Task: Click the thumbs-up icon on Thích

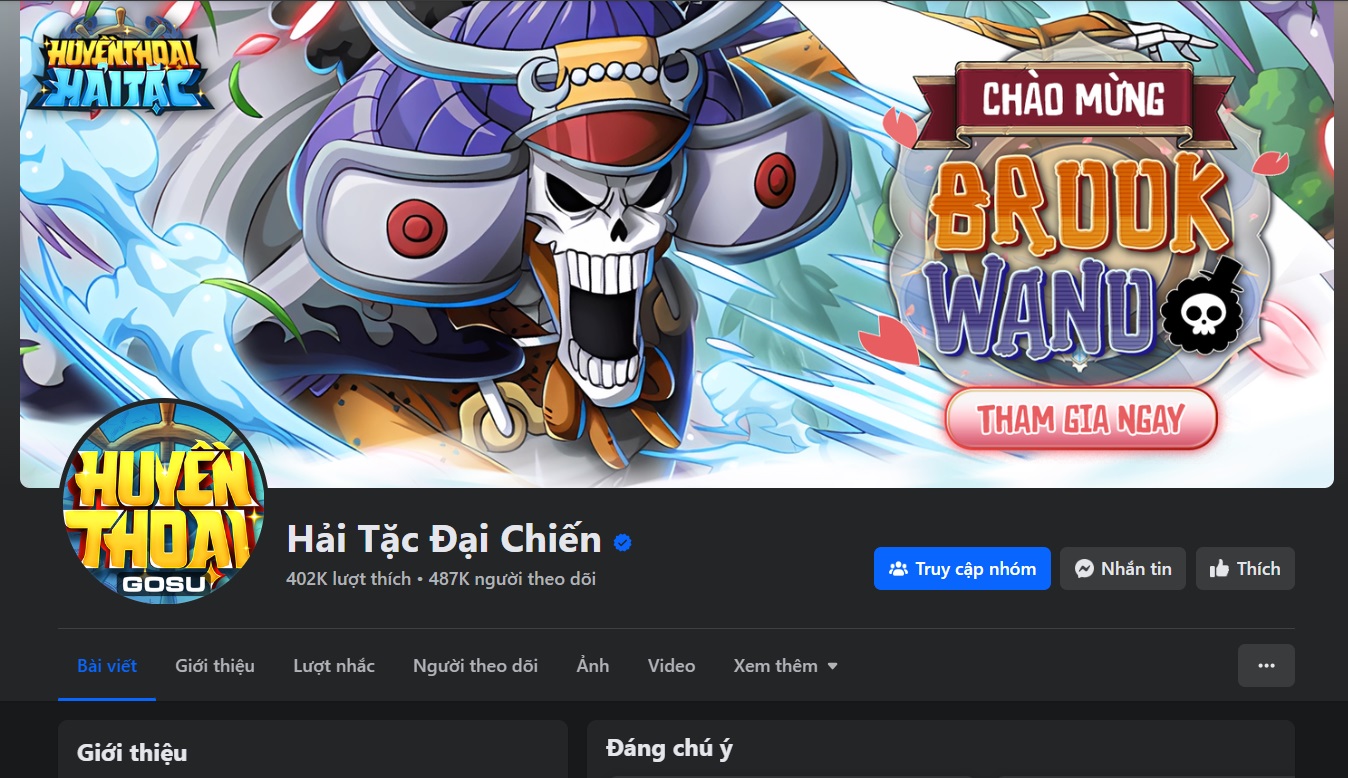Action: [x=1219, y=568]
